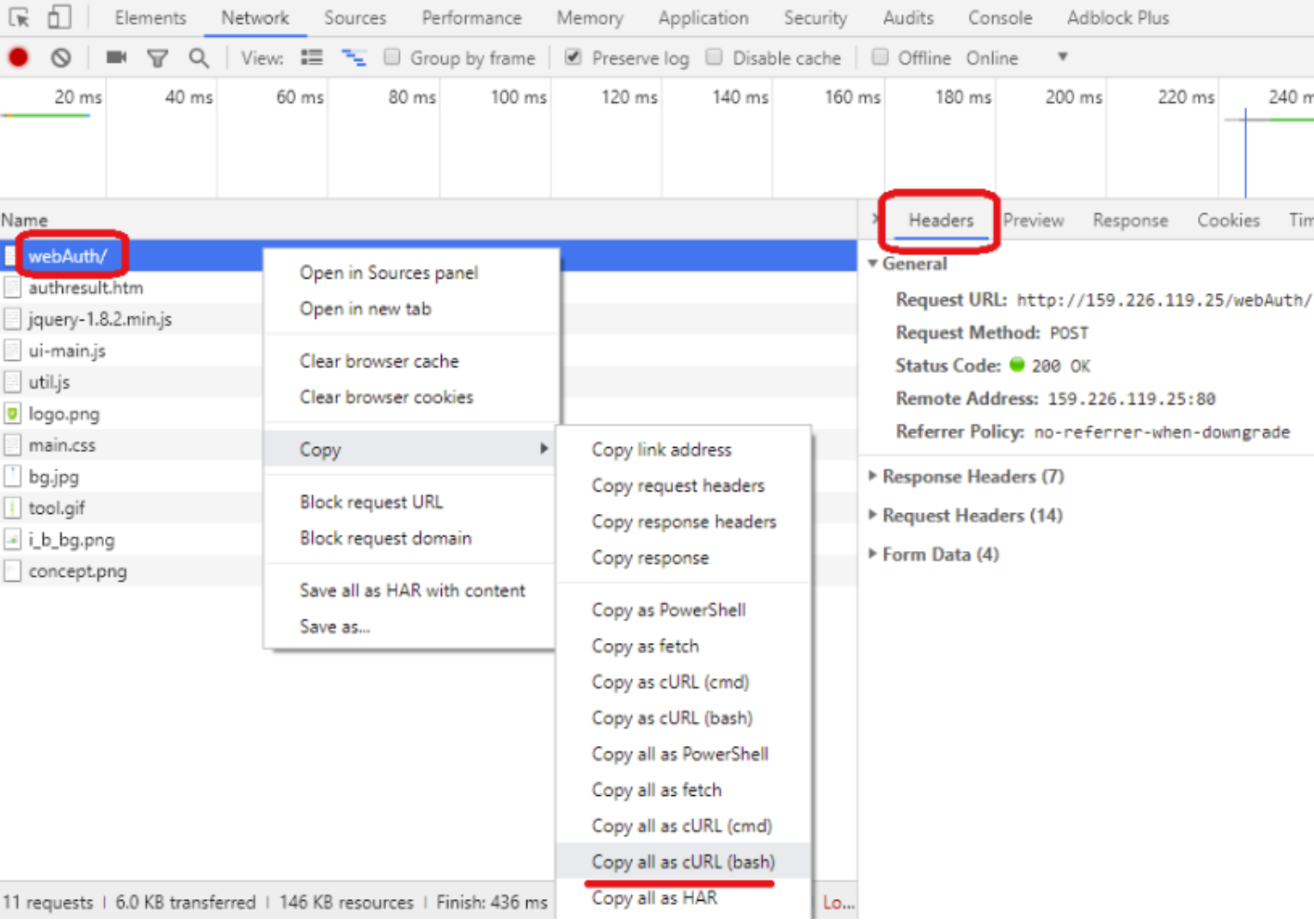The height and width of the screenshot is (924, 1314).
Task: Switch to the Preview tab
Action: click(1033, 221)
